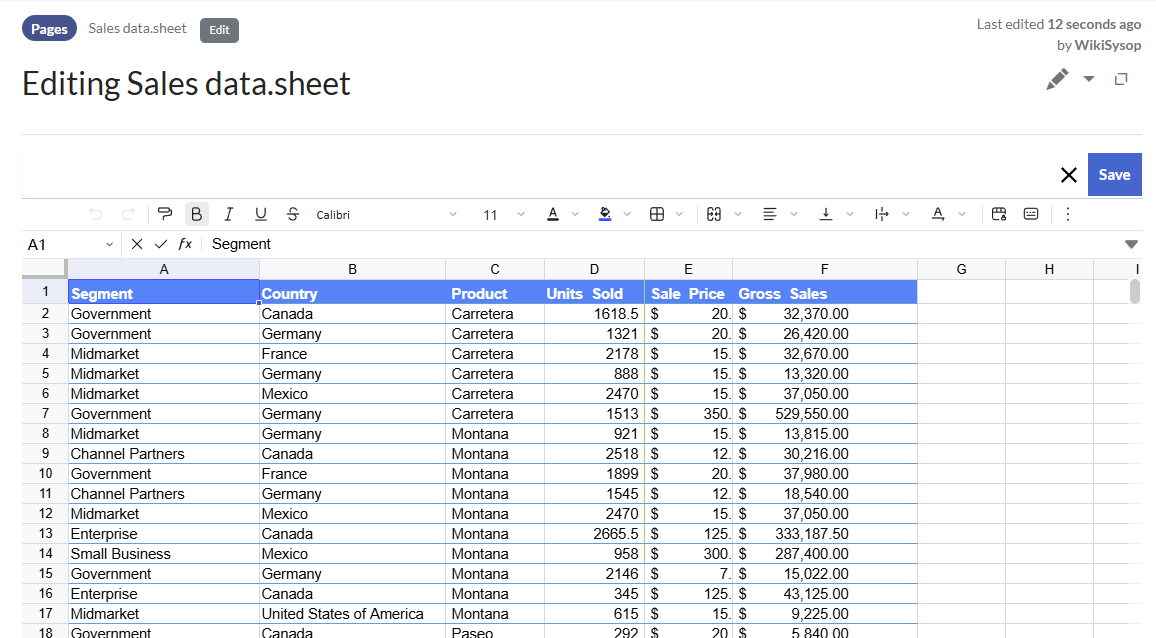Open the Calibri font family dropdown
The width and height of the screenshot is (1156, 638).
pos(385,214)
